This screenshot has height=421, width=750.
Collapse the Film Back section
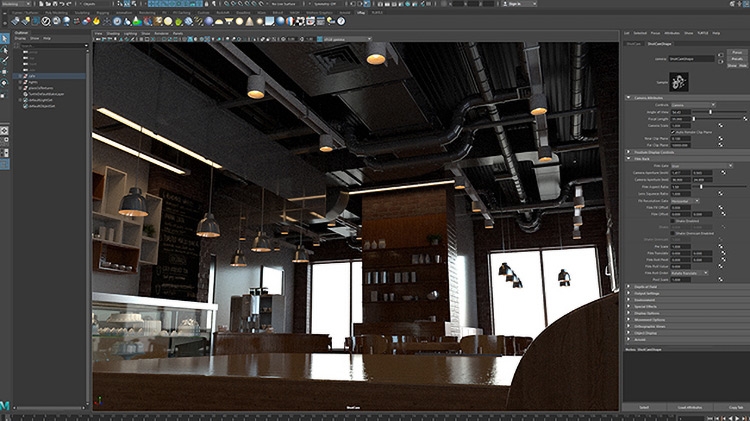629,158
